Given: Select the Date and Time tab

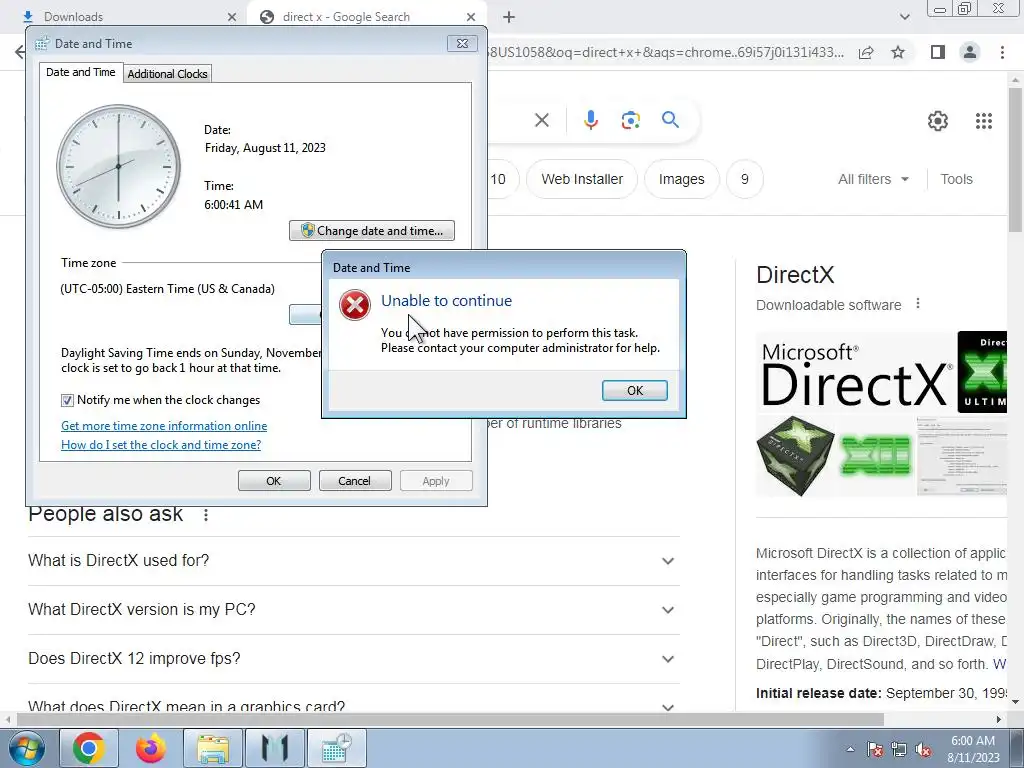Looking at the screenshot, I should point(80,72).
